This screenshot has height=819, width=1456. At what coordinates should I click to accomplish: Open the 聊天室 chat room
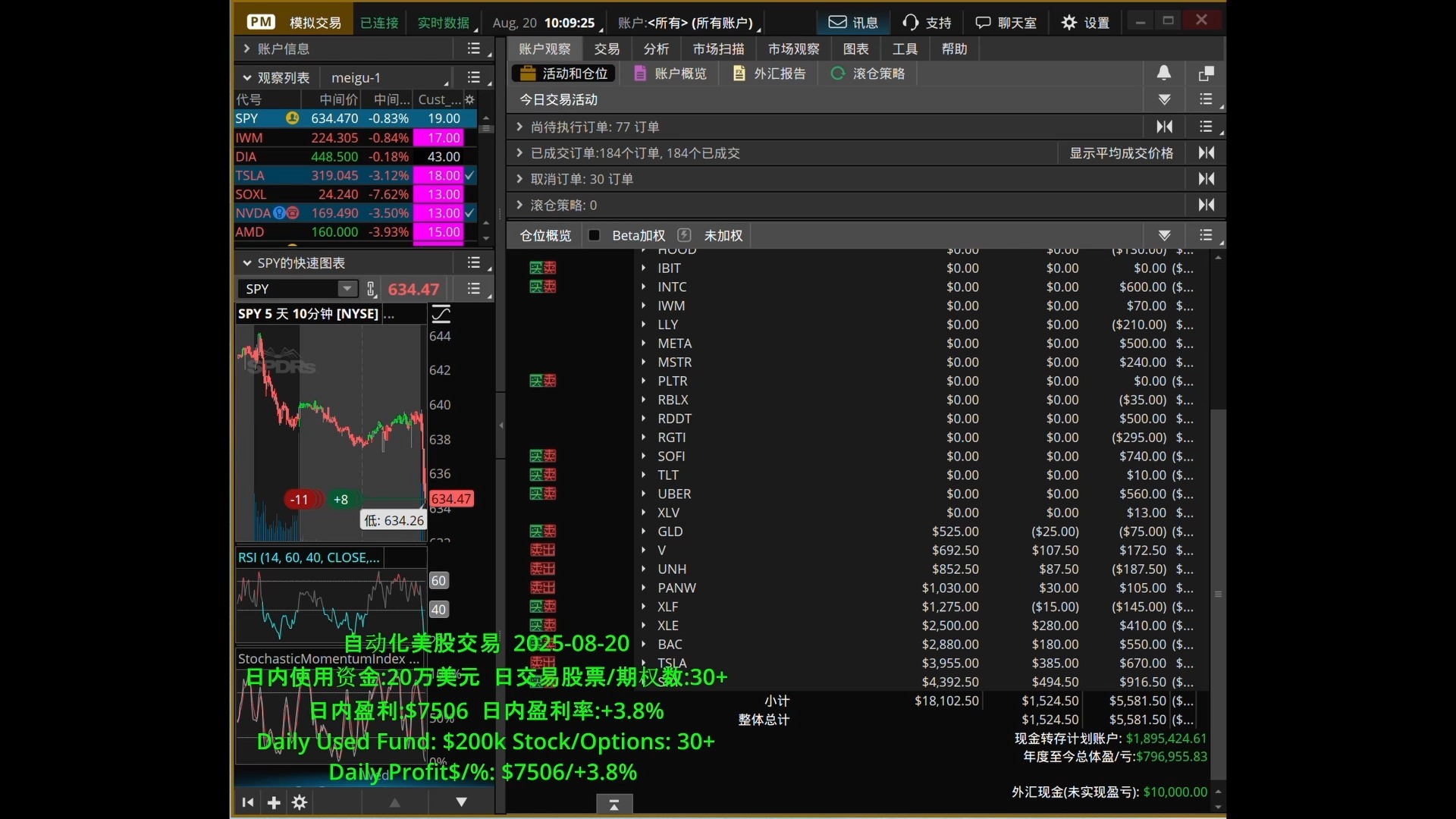(x=1006, y=23)
